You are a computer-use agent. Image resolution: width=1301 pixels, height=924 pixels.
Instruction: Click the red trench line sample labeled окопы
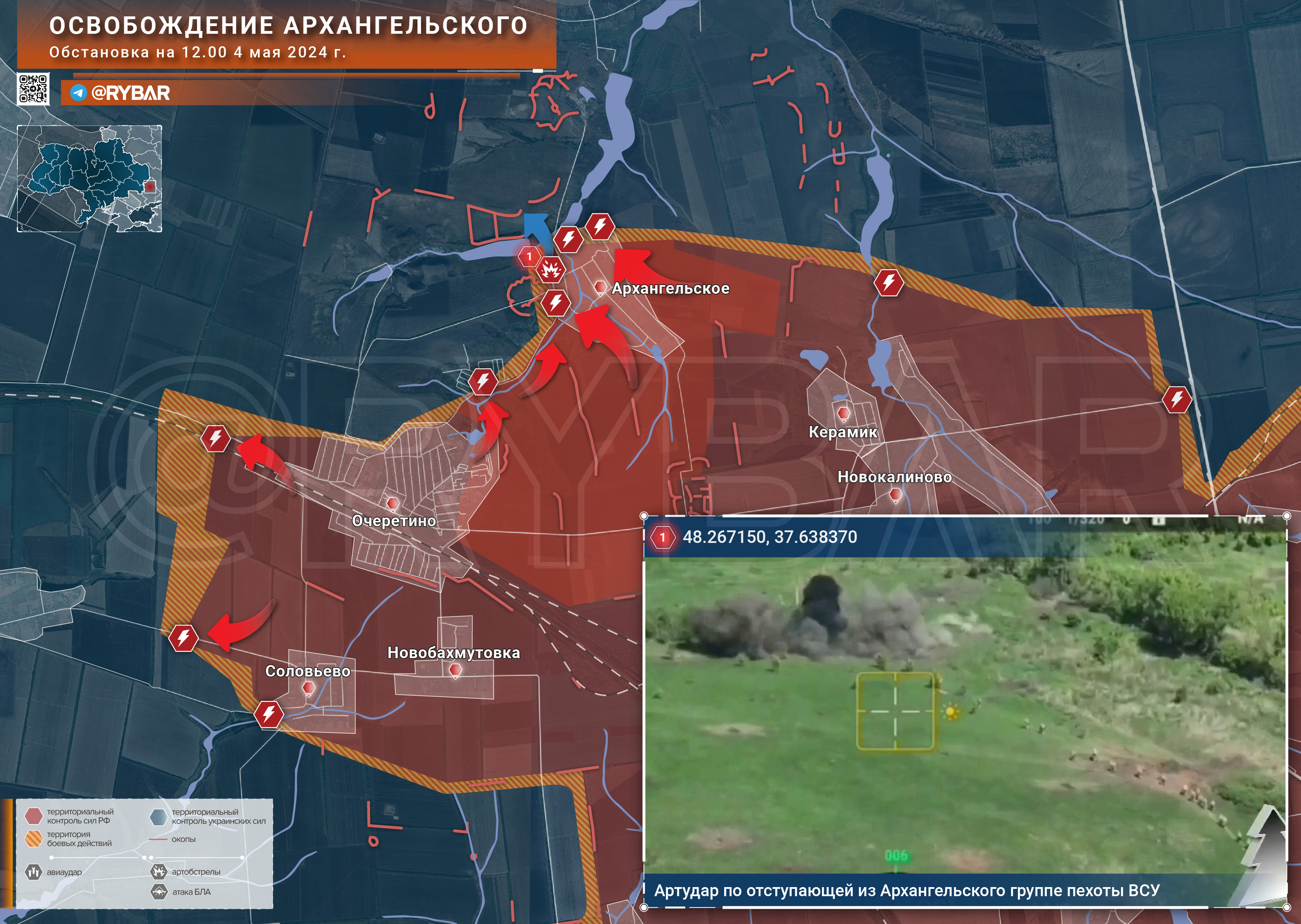(158, 839)
